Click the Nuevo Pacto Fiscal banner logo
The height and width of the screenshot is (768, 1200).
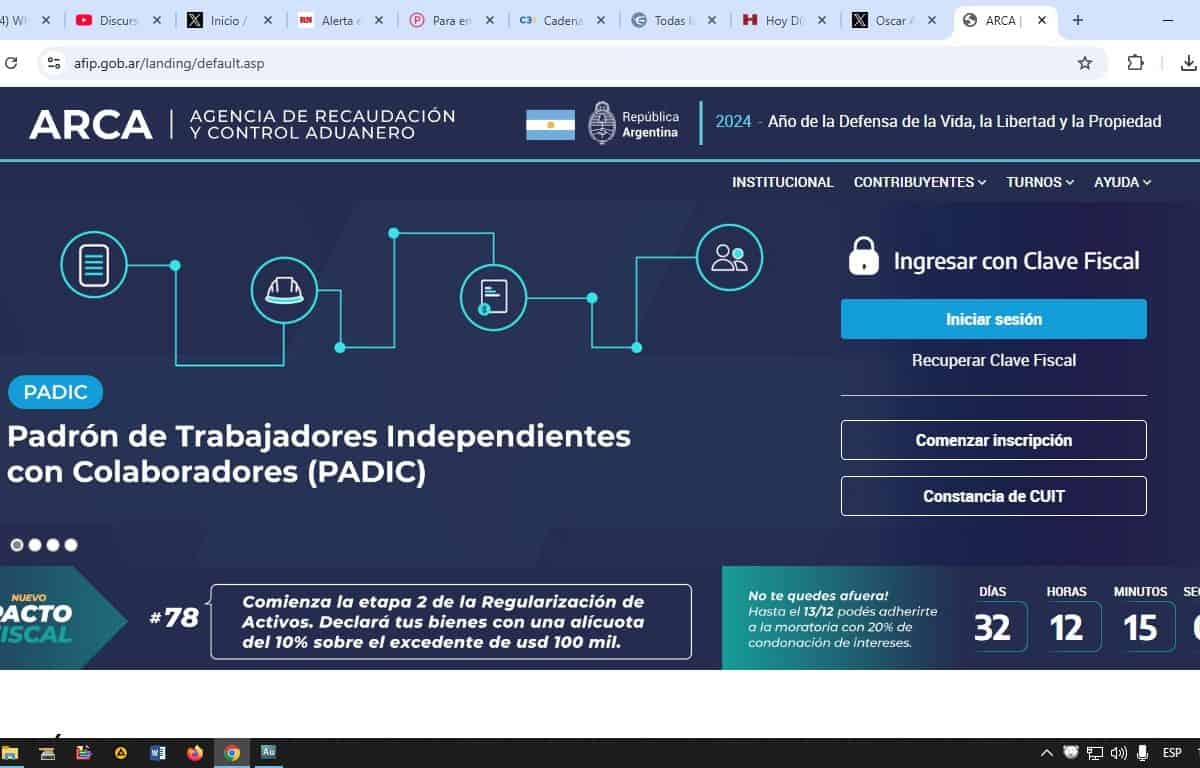[38, 619]
